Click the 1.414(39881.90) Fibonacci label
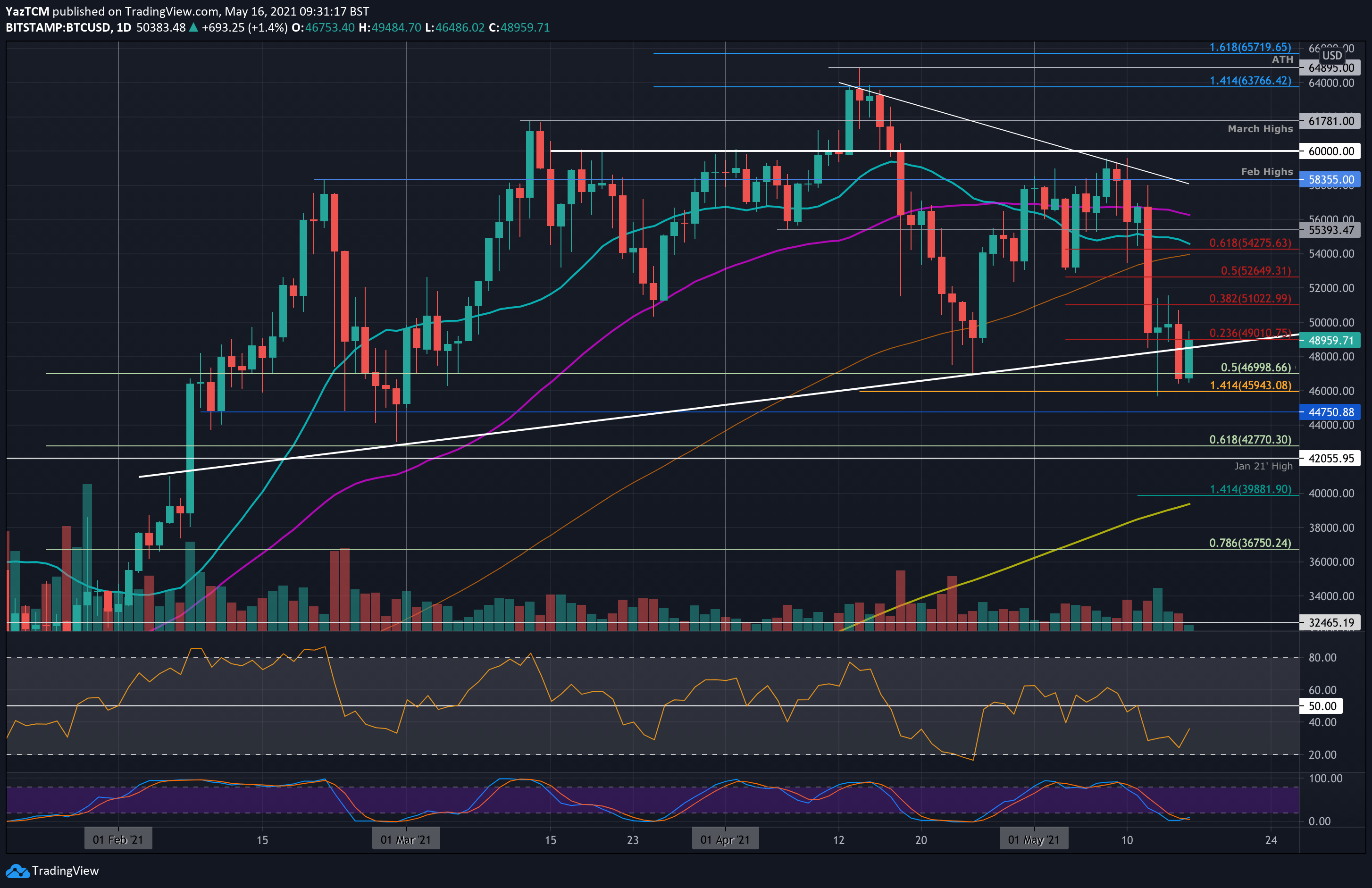Viewport: 1372px width, 888px height. tap(1250, 489)
